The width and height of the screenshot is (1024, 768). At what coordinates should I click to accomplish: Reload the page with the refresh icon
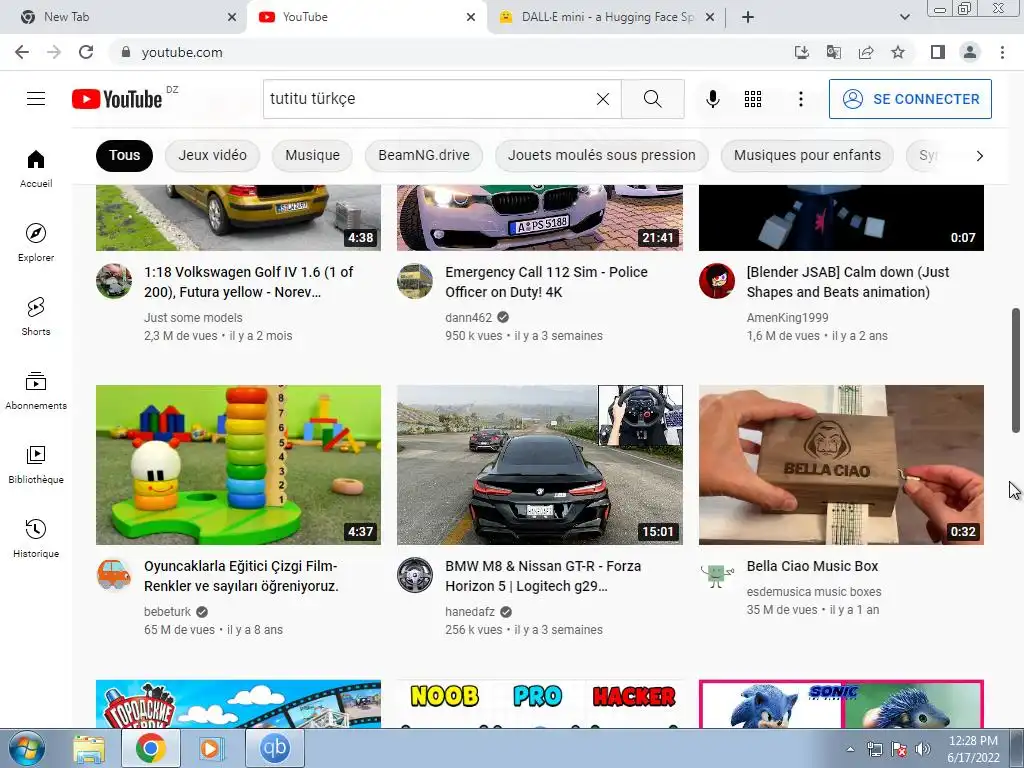86,52
